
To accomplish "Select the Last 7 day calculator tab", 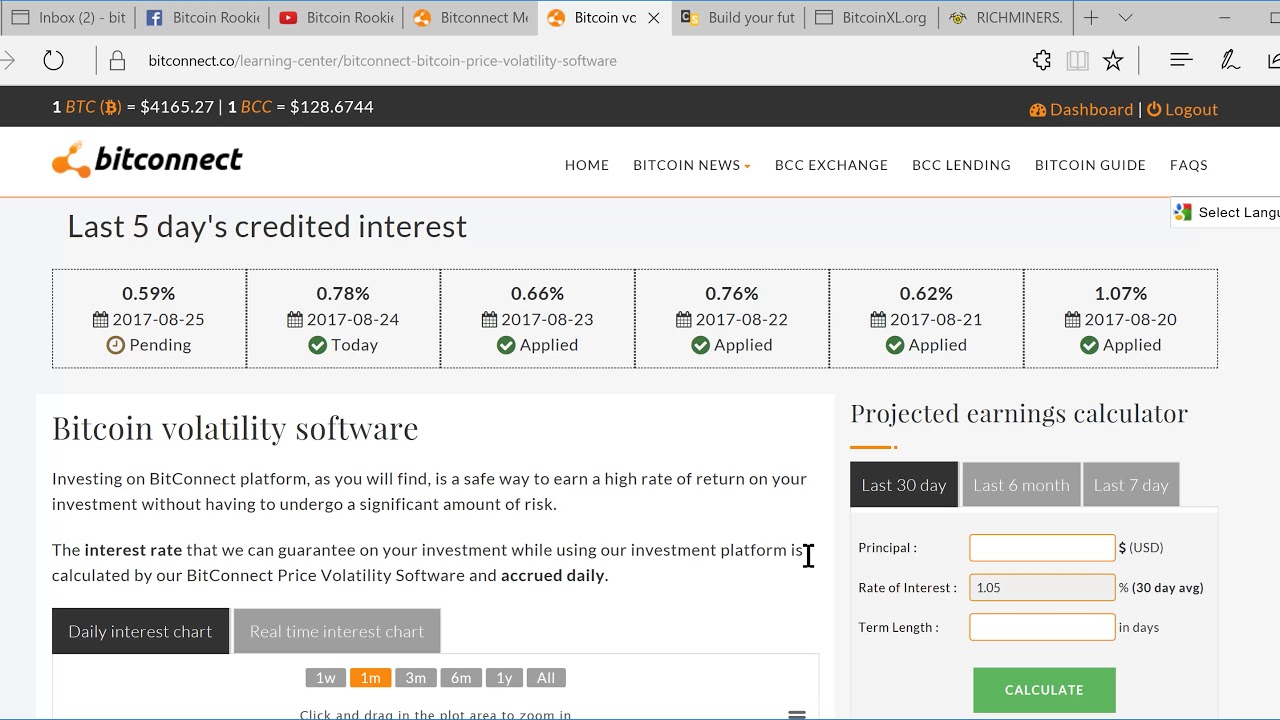I will click(1131, 485).
